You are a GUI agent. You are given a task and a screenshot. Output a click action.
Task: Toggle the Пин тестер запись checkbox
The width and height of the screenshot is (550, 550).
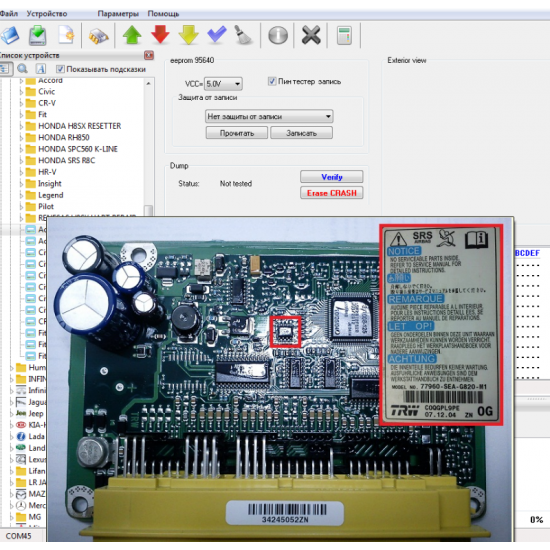pyautogui.click(x=272, y=81)
